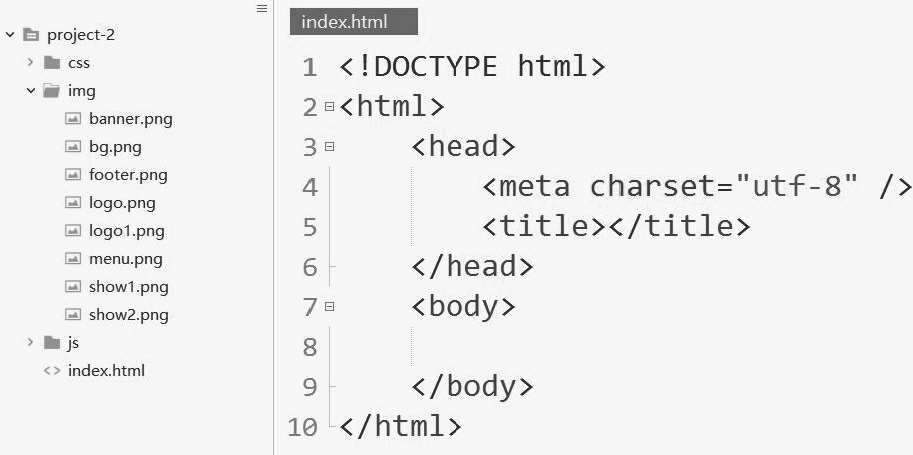
Task: Click the image icon beside show2.png
Action: click(73, 315)
